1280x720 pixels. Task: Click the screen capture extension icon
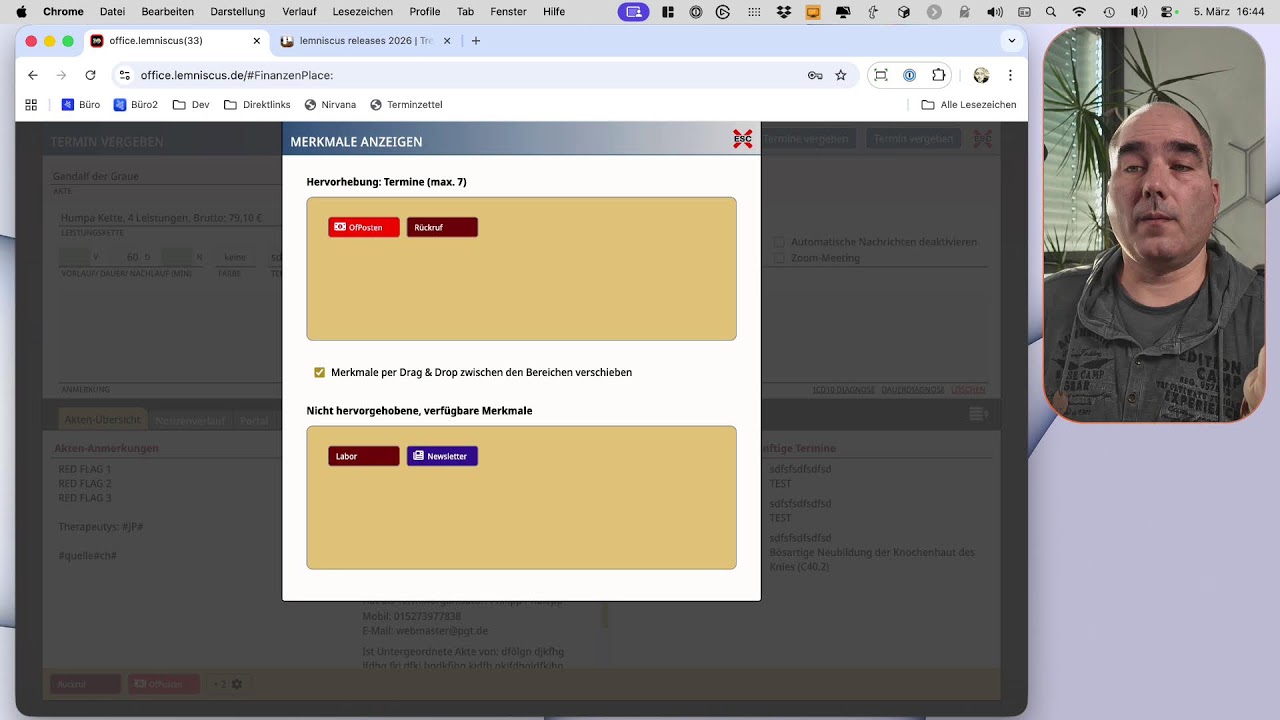pyautogui.click(x=881, y=75)
